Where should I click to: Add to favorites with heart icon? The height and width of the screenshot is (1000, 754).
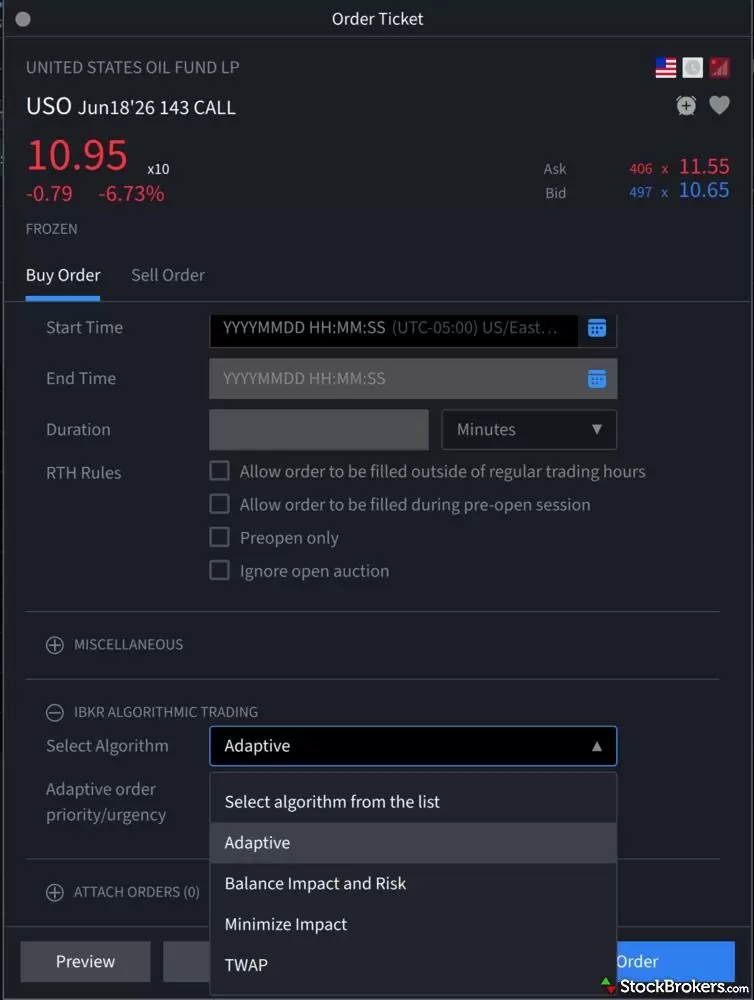click(719, 105)
